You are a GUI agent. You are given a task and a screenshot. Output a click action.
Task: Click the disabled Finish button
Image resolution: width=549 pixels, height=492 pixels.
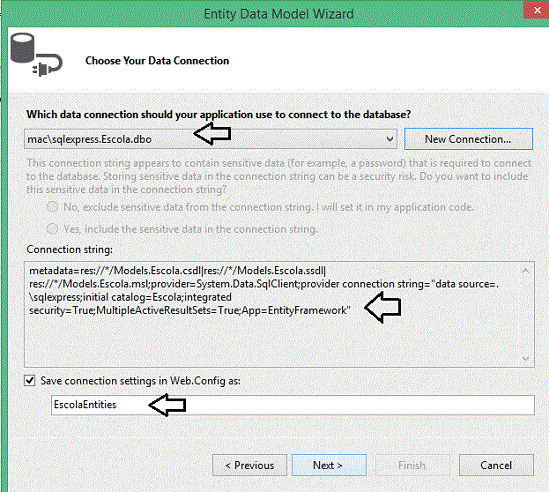[x=412, y=465]
